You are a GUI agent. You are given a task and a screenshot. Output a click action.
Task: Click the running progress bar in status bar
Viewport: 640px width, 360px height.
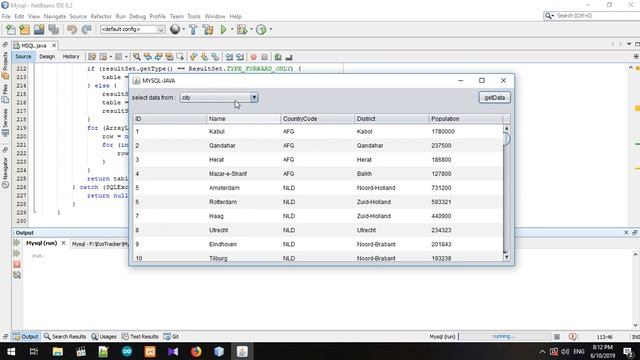(x=504, y=337)
